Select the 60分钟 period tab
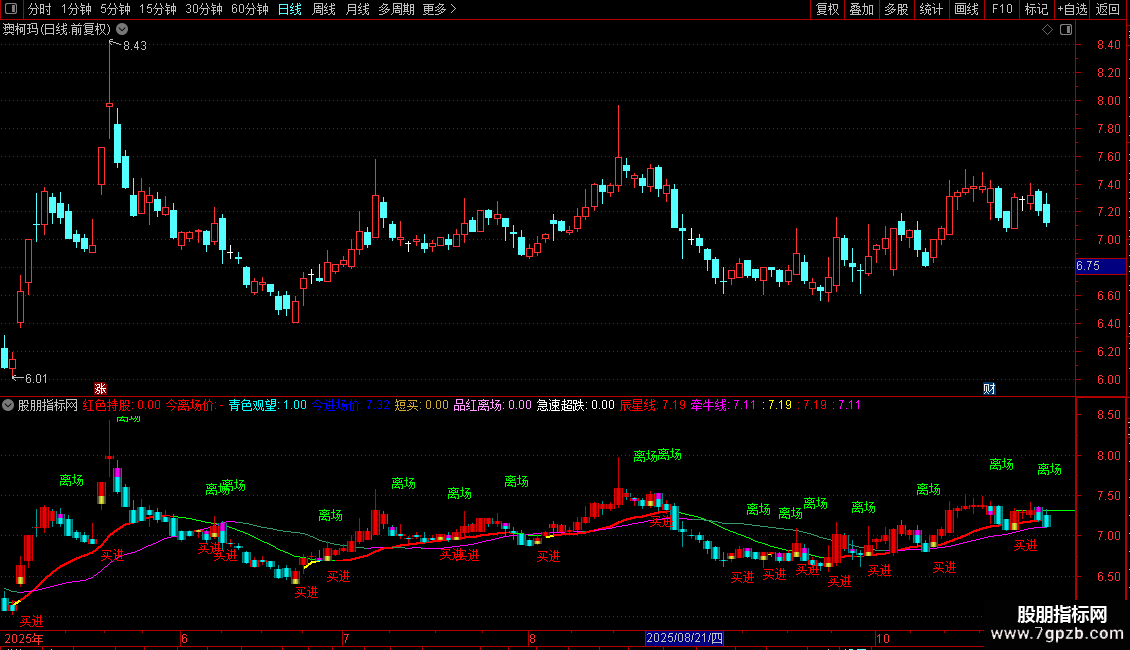 coord(250,9)
